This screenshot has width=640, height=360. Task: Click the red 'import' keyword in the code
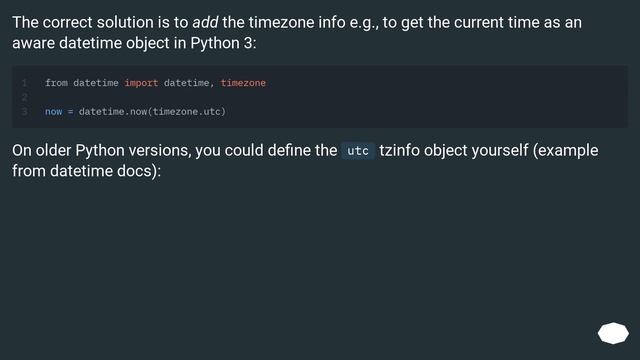tap(141, 83)
